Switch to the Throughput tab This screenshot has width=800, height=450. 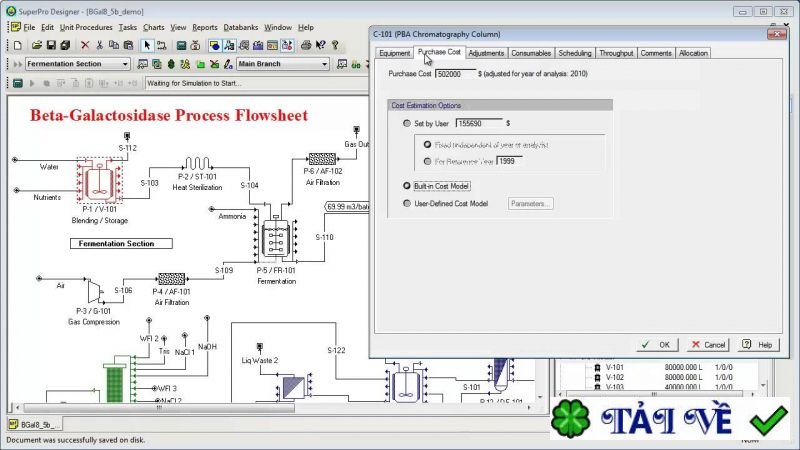pos(616,53)
